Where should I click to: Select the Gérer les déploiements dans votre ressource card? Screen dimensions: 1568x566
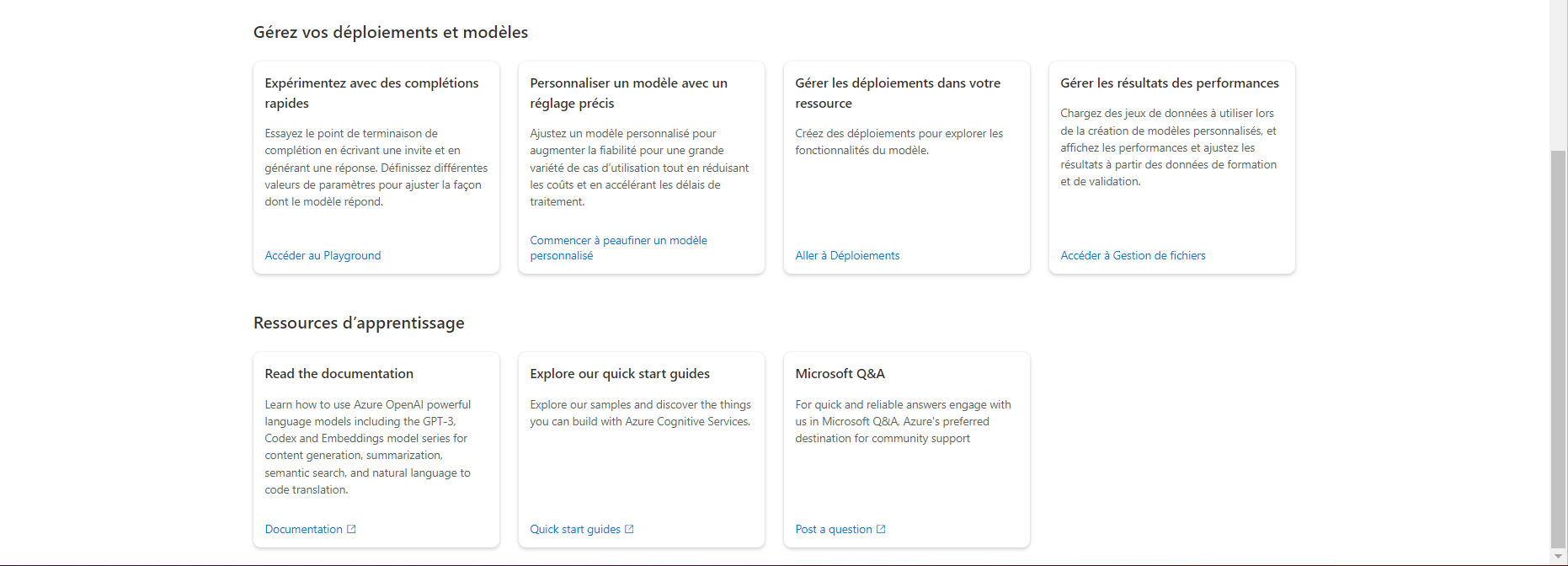point(906,167)
